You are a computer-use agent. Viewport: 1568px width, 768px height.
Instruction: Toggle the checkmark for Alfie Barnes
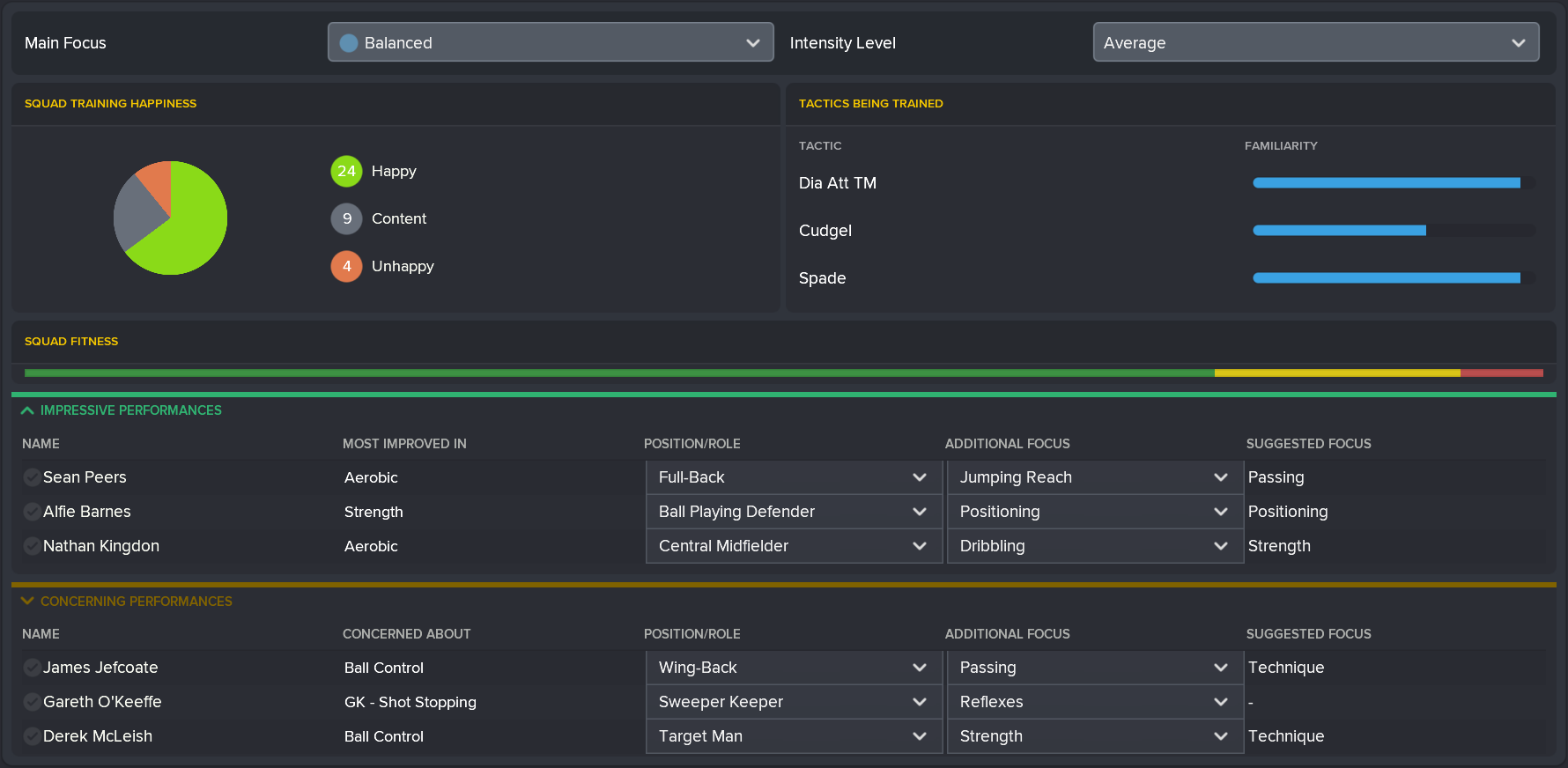pos(32,512)
